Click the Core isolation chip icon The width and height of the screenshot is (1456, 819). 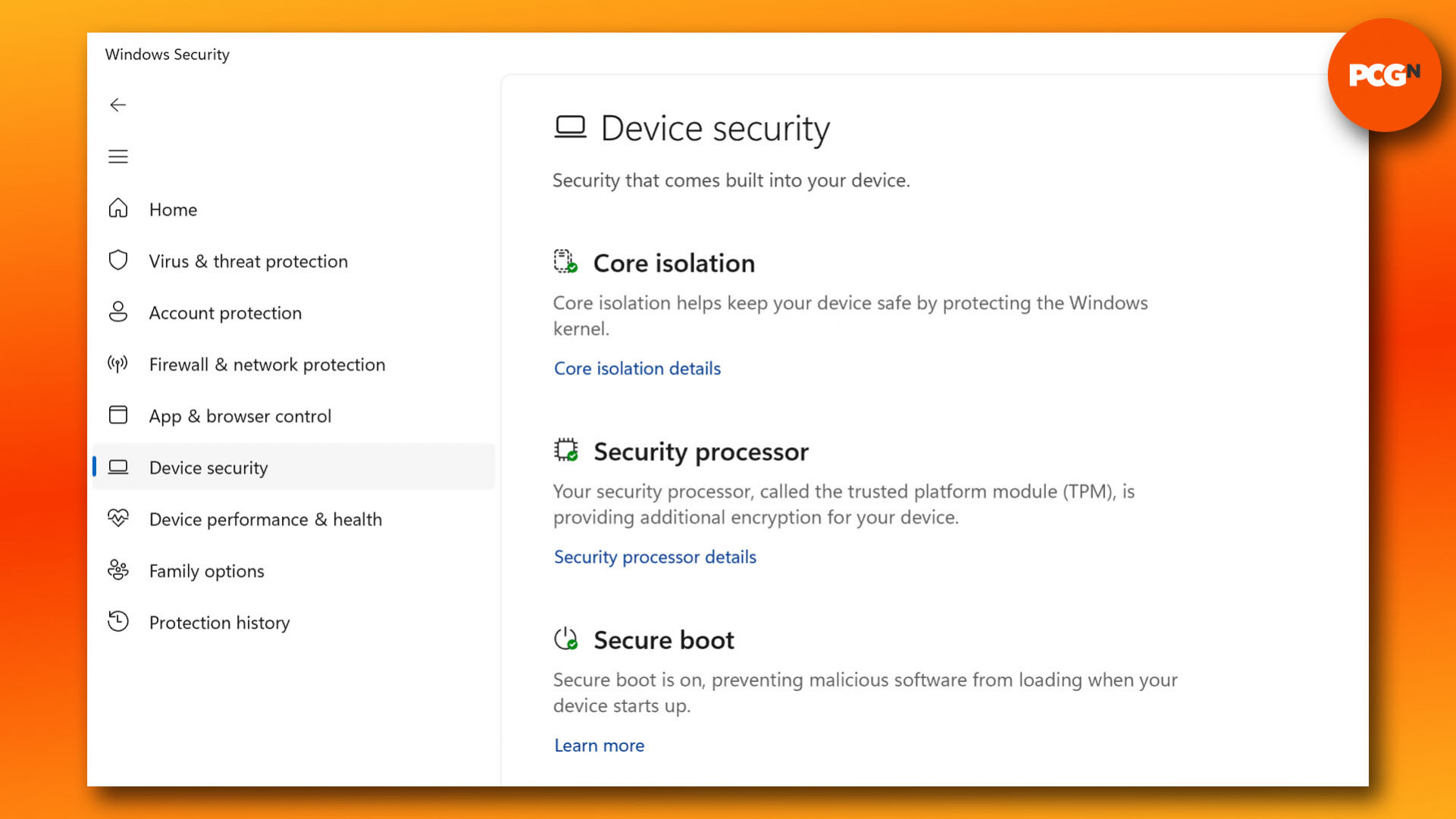[x=565, y=261]
